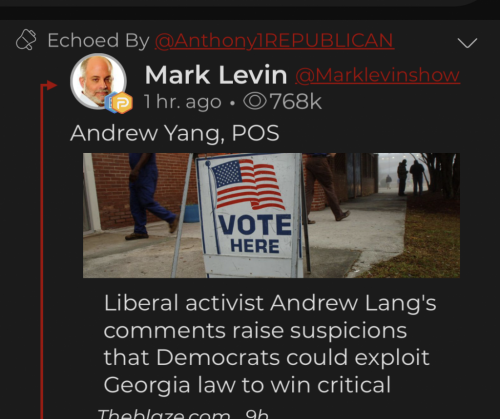Screen dimensions: 500x419
Task: Open Mark Levin display name
Action: [216, 75]
